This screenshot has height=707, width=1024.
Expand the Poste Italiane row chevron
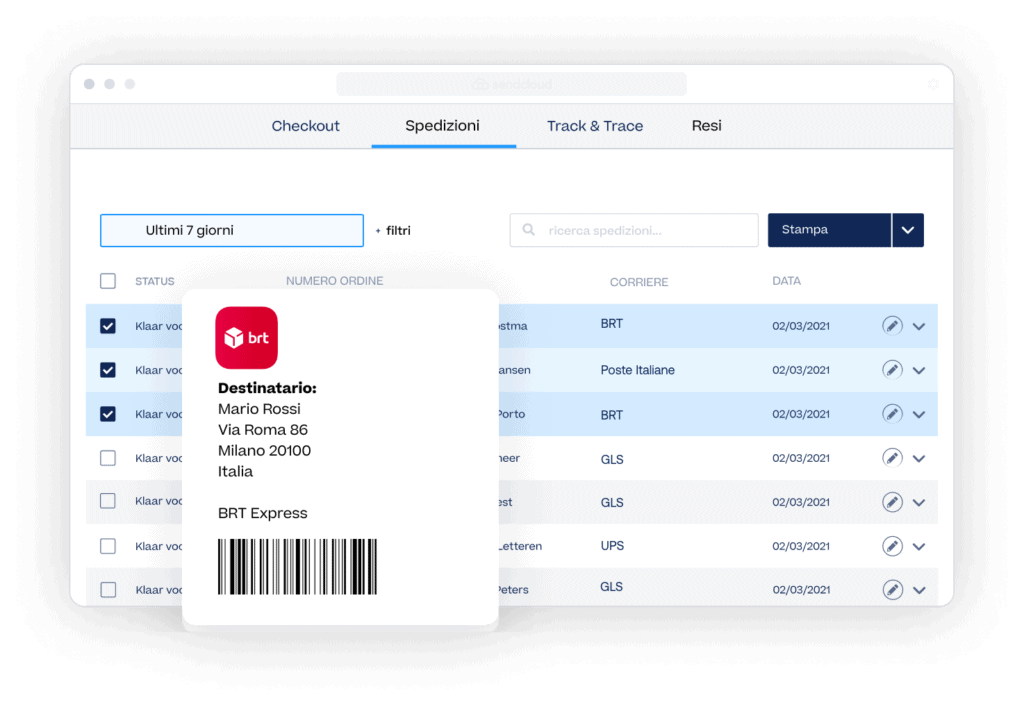919,370
